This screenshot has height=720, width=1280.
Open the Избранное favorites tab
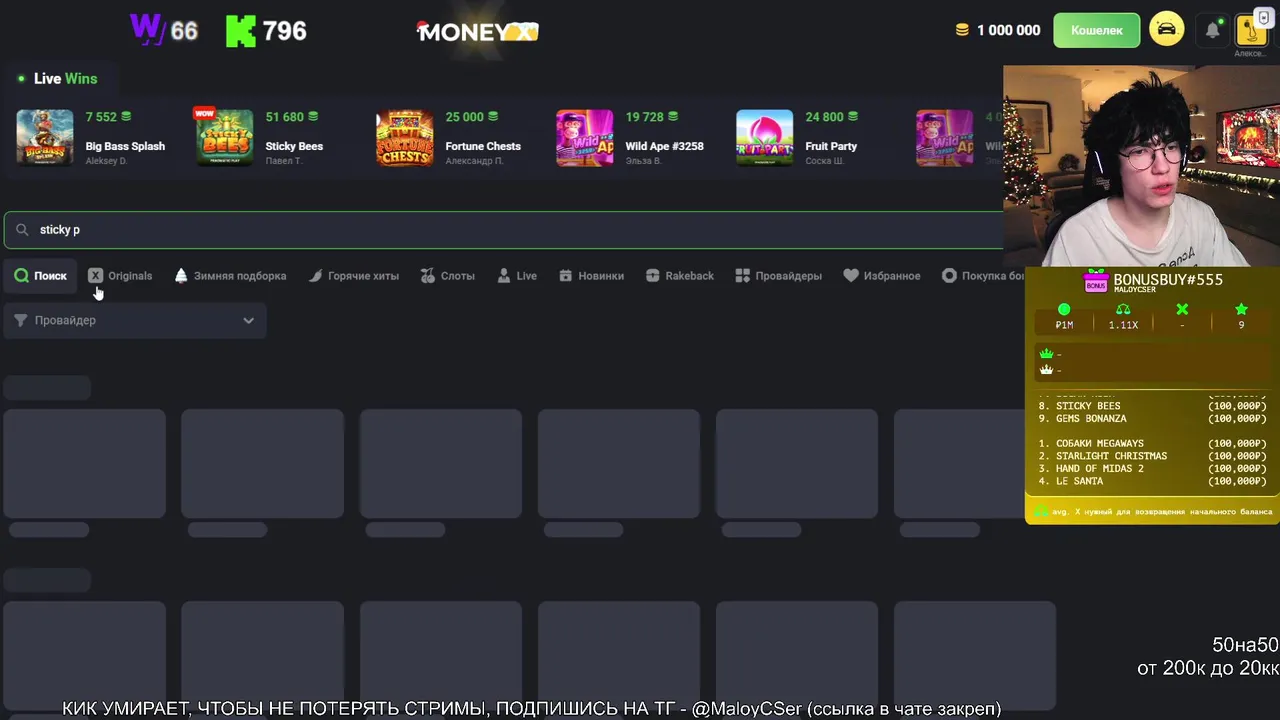882,275
